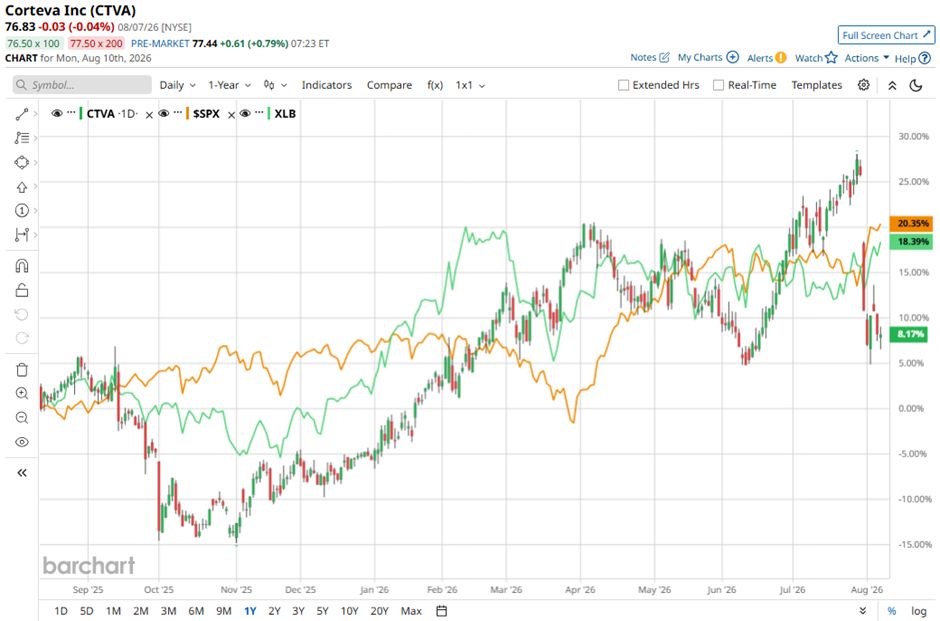
Task: Select the shapes polygon tool
Action: point(22,162)
